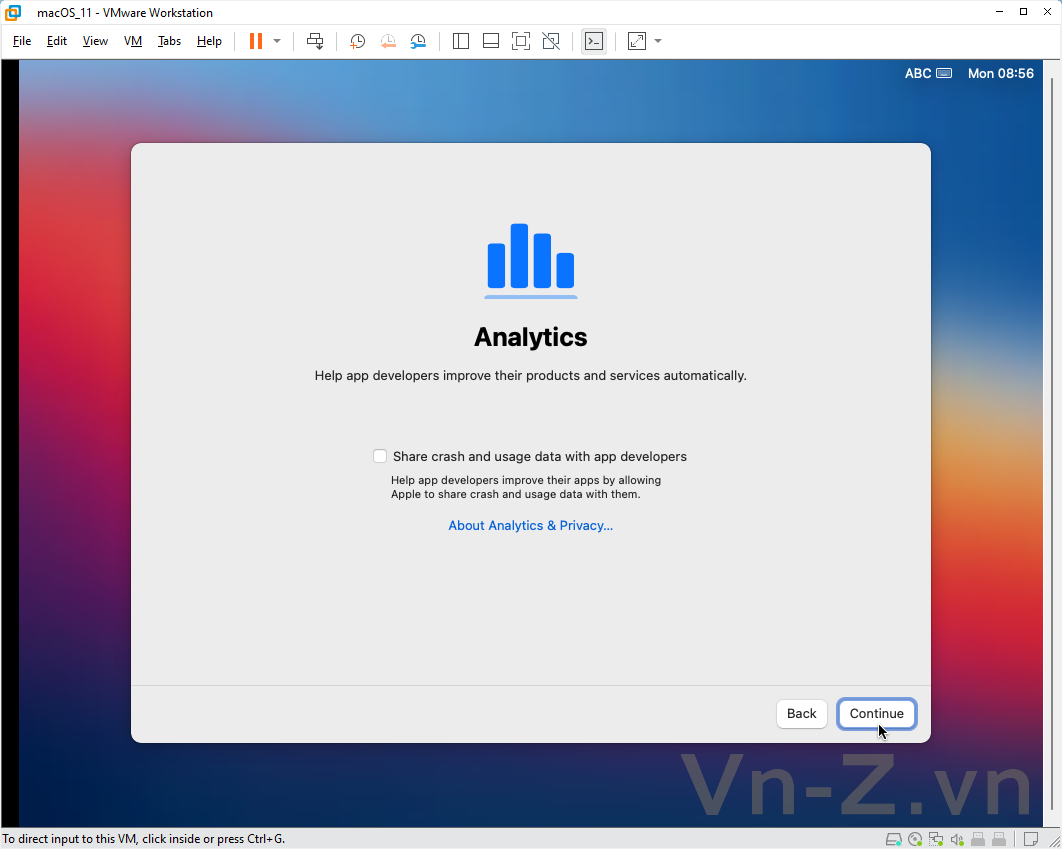Open the File menu
Screen dimensions: 1062x849
[x=22, y=41]
